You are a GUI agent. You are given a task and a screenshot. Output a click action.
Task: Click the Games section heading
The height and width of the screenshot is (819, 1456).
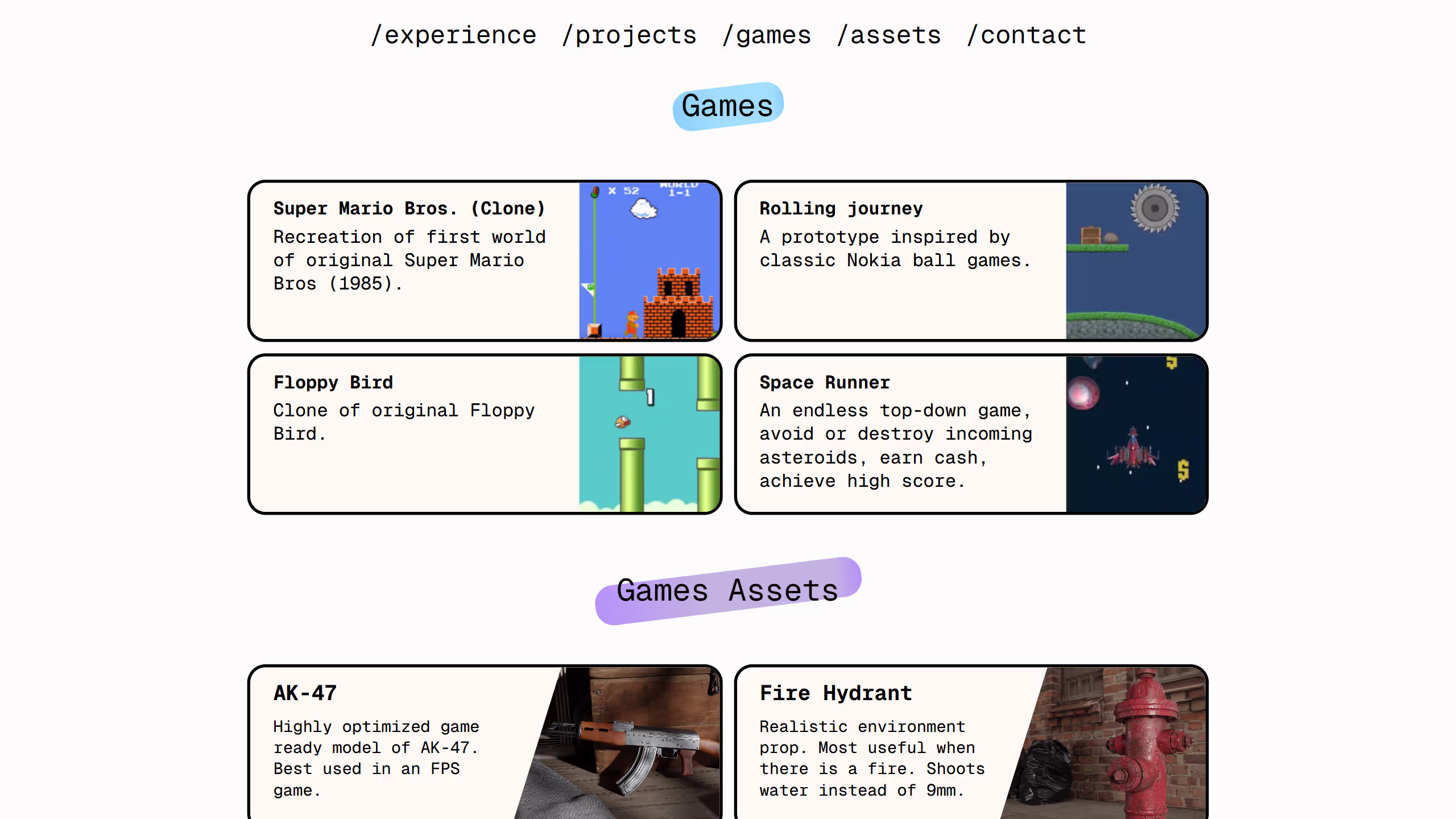[x=728, y=106]
